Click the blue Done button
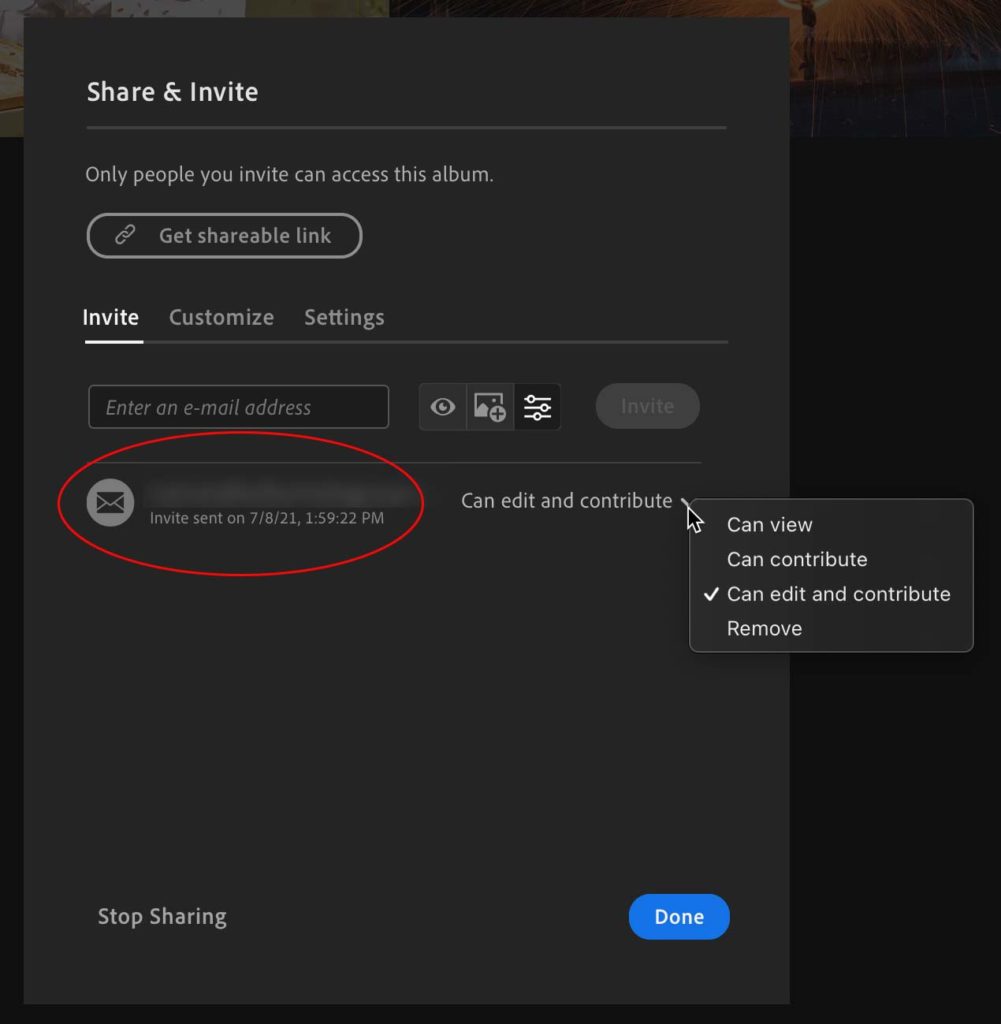Image resolution: width=1001 pixels, height=1024 pixels. (x=679, y=917)
